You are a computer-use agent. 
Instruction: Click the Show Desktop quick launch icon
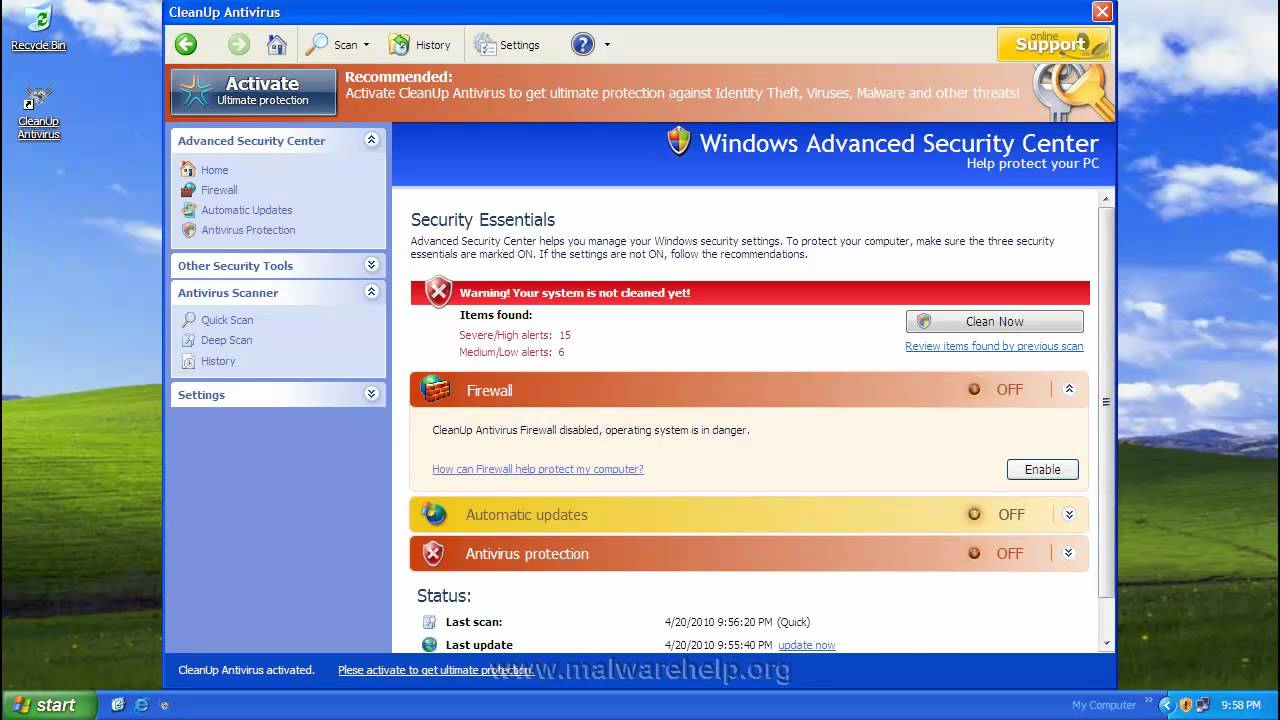pyautogui.click(x=118, y=705)
